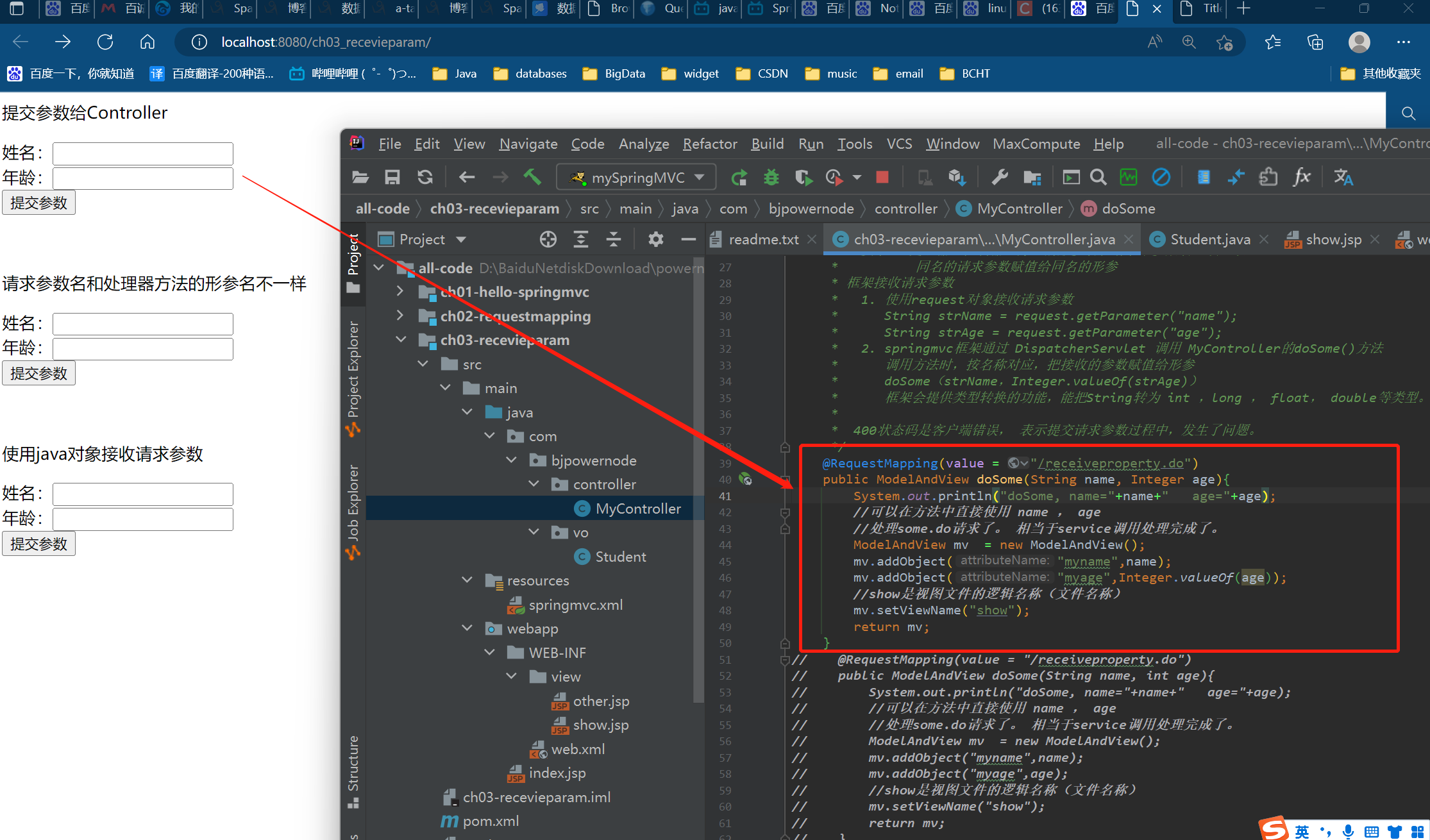Open the Project view selector dropdown

coord(461,239)
